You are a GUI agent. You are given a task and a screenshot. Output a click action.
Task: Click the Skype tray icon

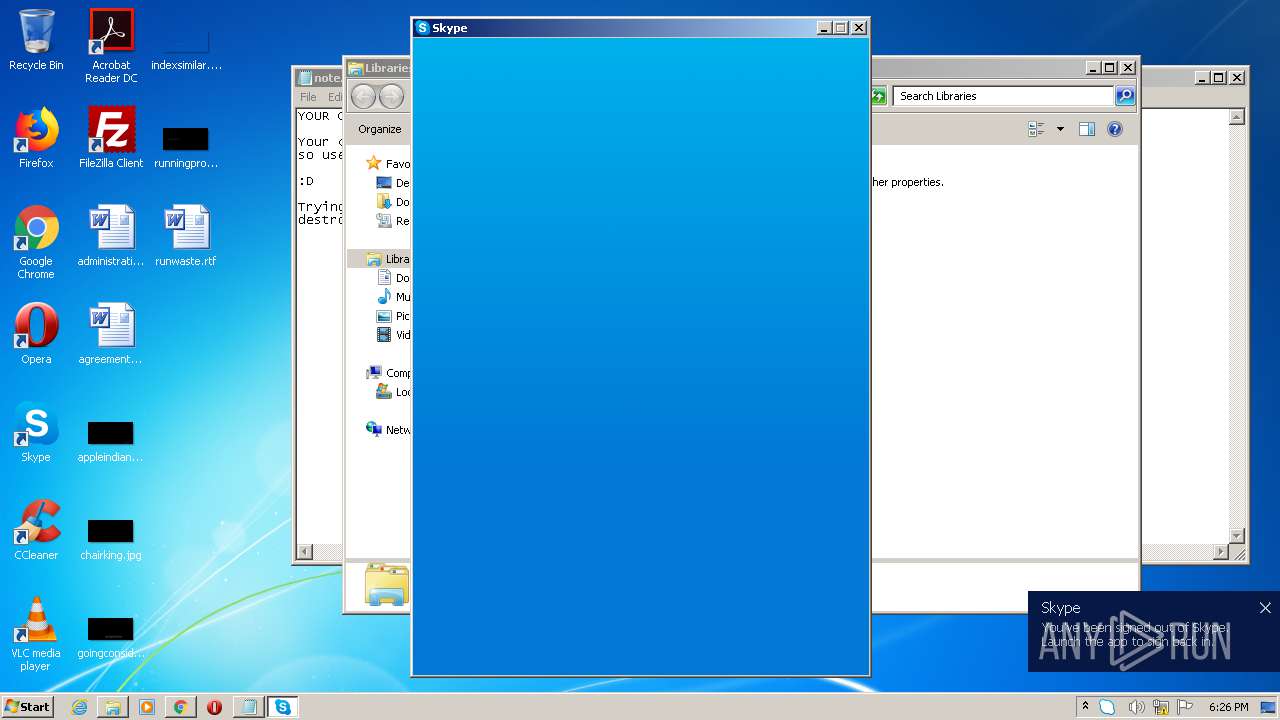(1108, 707)
